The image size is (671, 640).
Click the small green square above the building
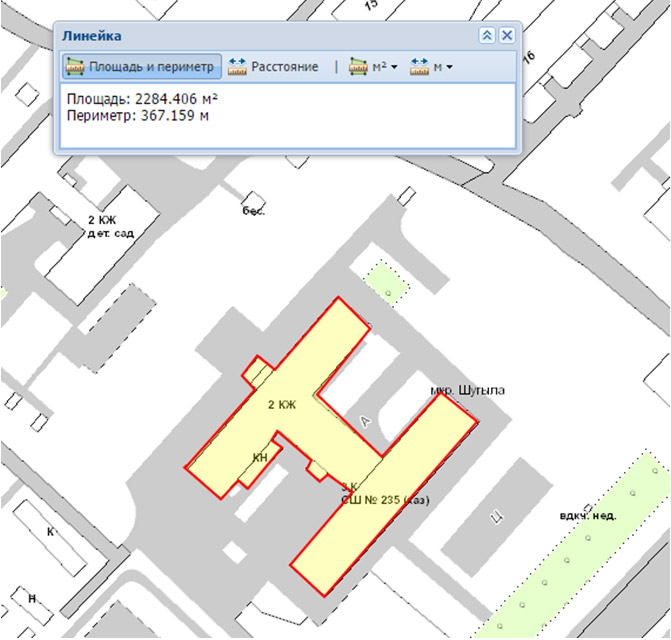point(386,279)
